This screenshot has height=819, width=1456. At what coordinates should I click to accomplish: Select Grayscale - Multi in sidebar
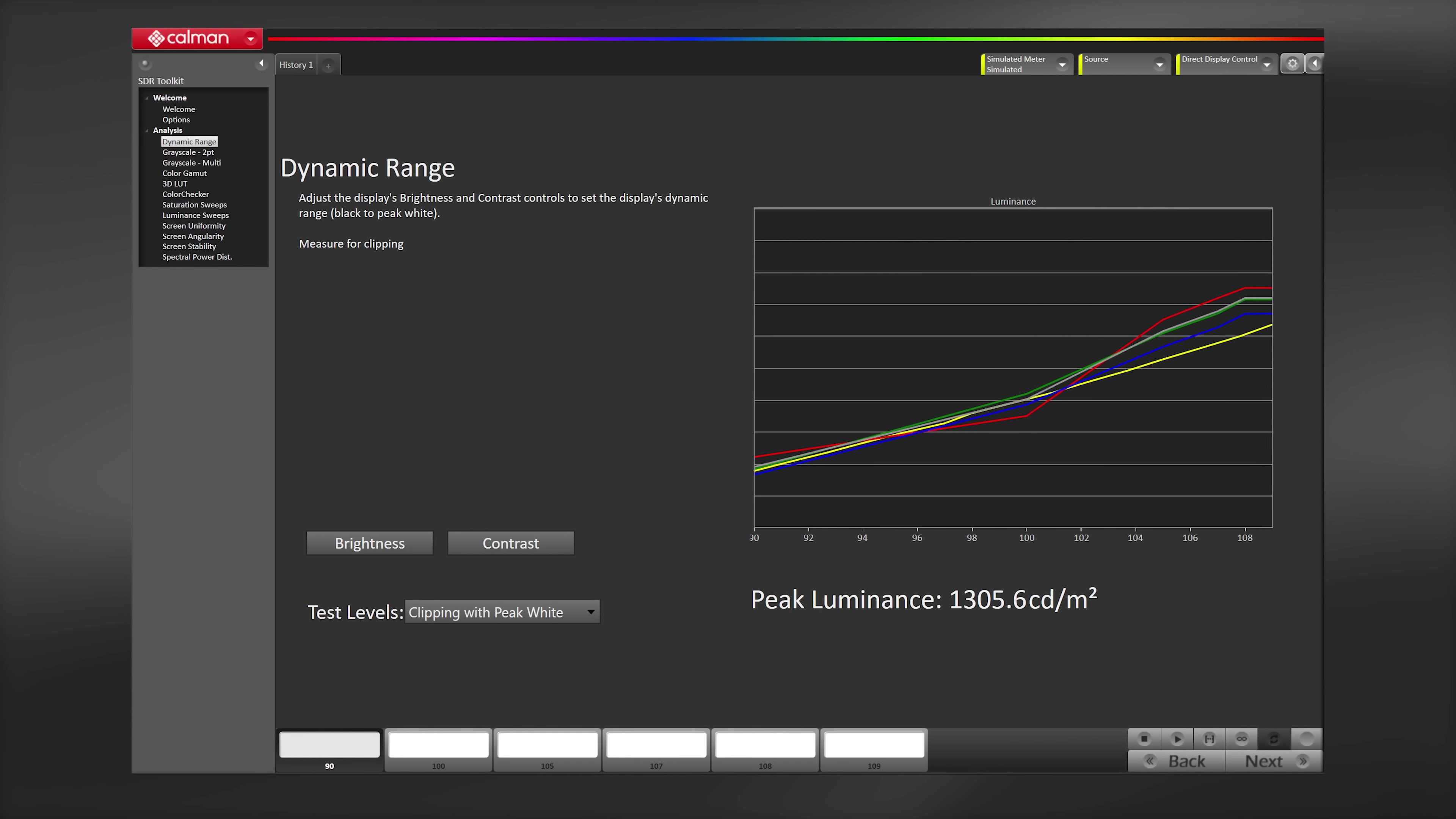191,163
